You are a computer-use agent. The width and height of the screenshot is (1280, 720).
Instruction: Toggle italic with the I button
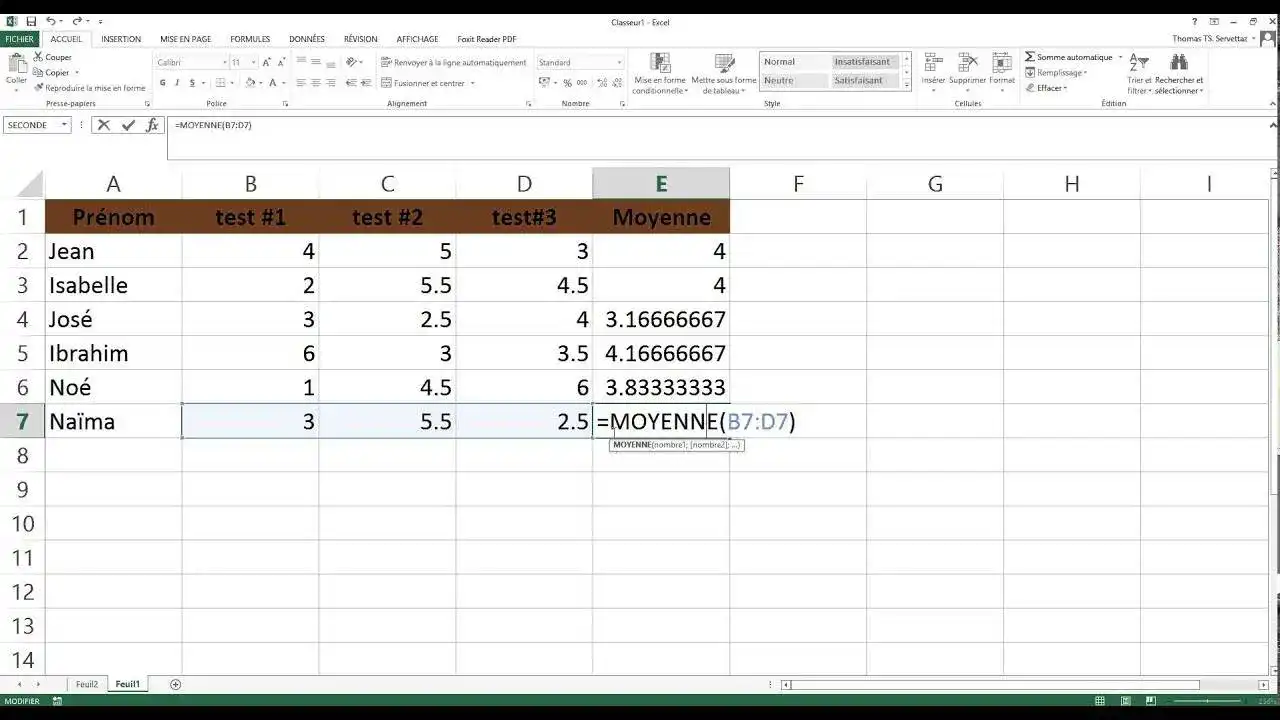pyautogui.click(x=176, y=82)
